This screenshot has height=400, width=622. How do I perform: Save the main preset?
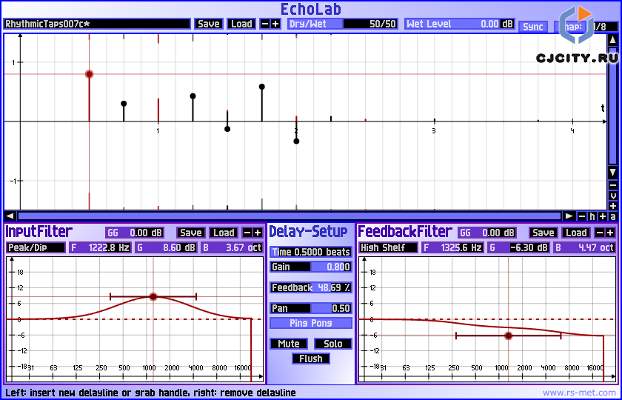tap(209, 24)
